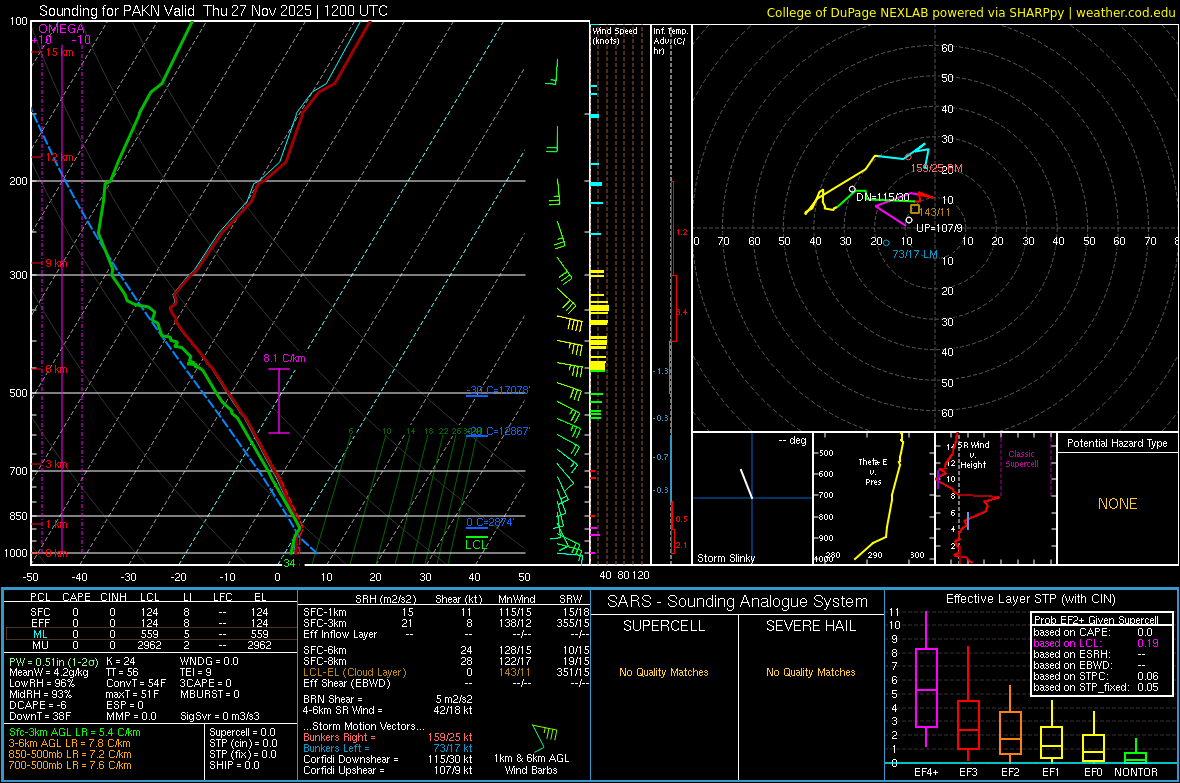Viewport: 1180px width, 783px height.
Task: Click 'SARS - Sounding Analogue System' heading
Action: (x=737, y=602)
